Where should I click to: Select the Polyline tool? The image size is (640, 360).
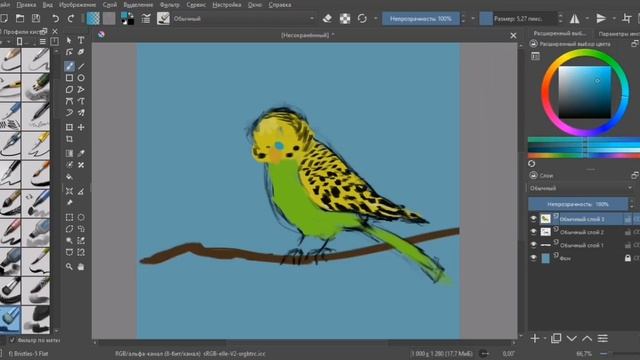pyautogui.click(x=81, y=89)
